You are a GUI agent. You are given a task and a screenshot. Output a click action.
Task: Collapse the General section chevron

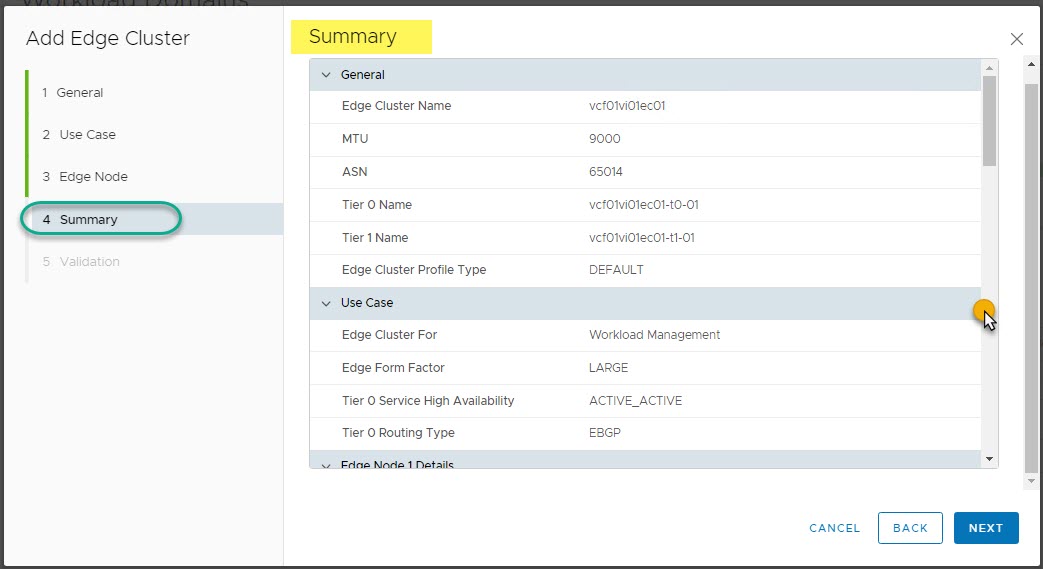326,75
